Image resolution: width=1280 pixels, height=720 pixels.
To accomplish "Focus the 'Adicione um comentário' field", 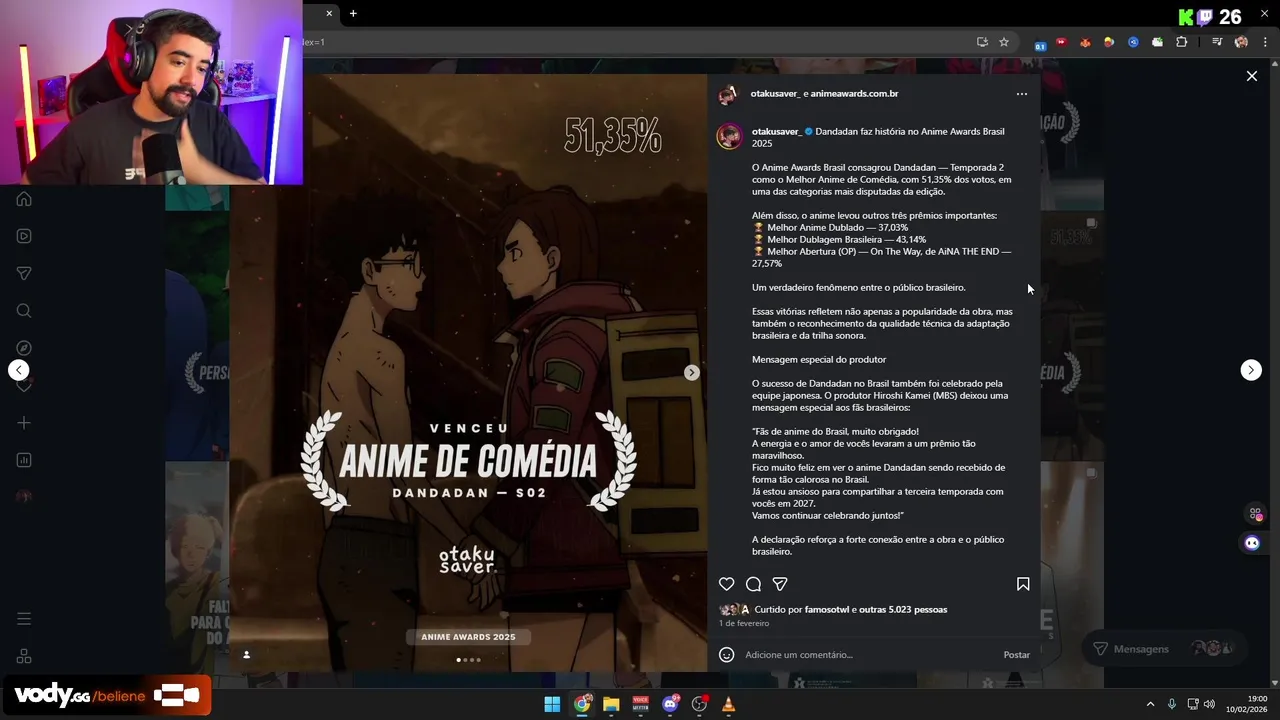I will click(870, 655).
